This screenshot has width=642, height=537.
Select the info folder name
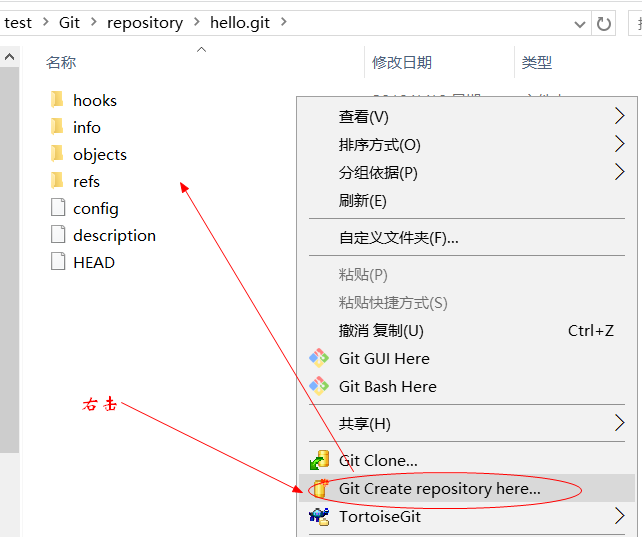click(x=87, y=127)
